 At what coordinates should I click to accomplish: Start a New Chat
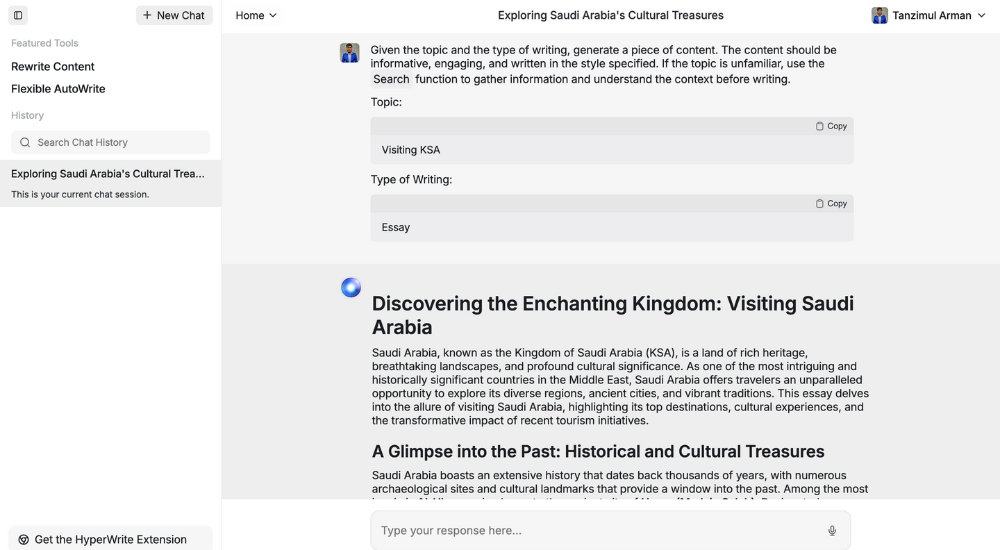[174, 15]
